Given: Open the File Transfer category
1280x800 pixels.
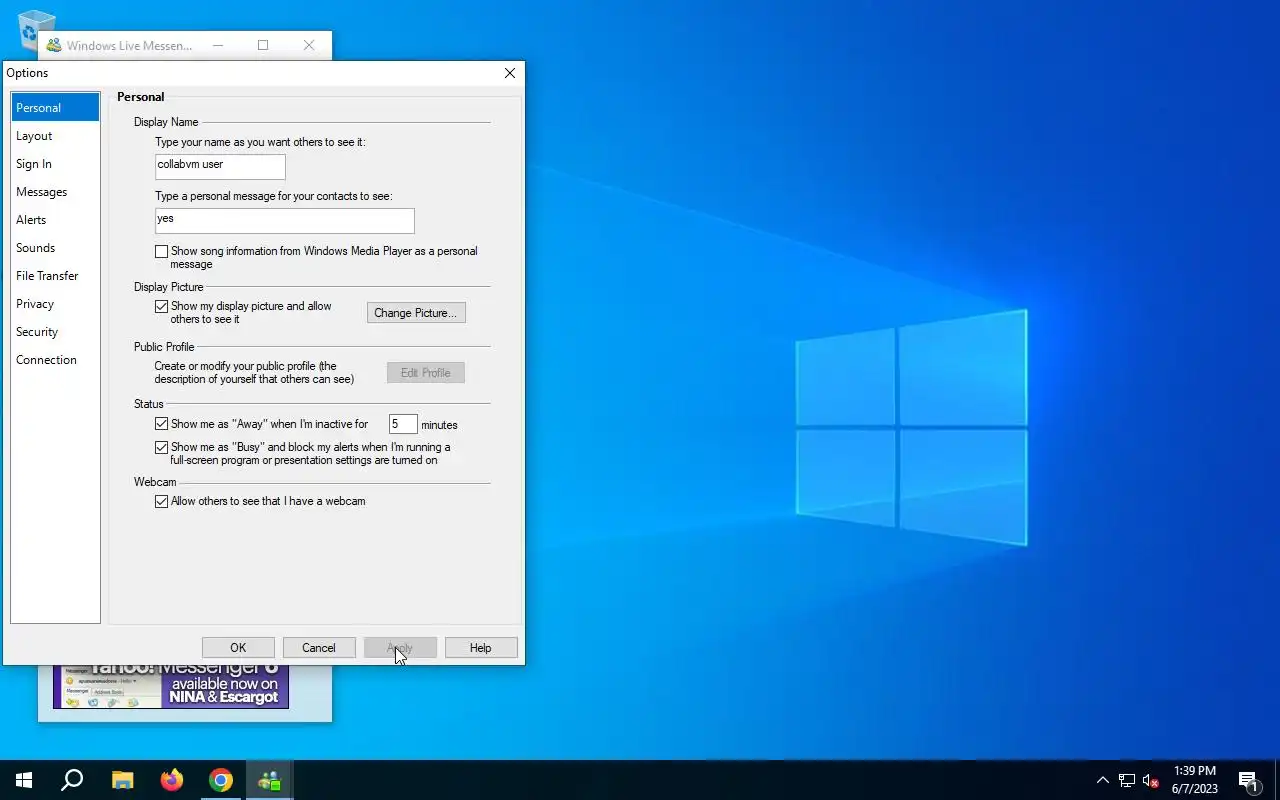Looking at the screenshot, I should [55, 276].
